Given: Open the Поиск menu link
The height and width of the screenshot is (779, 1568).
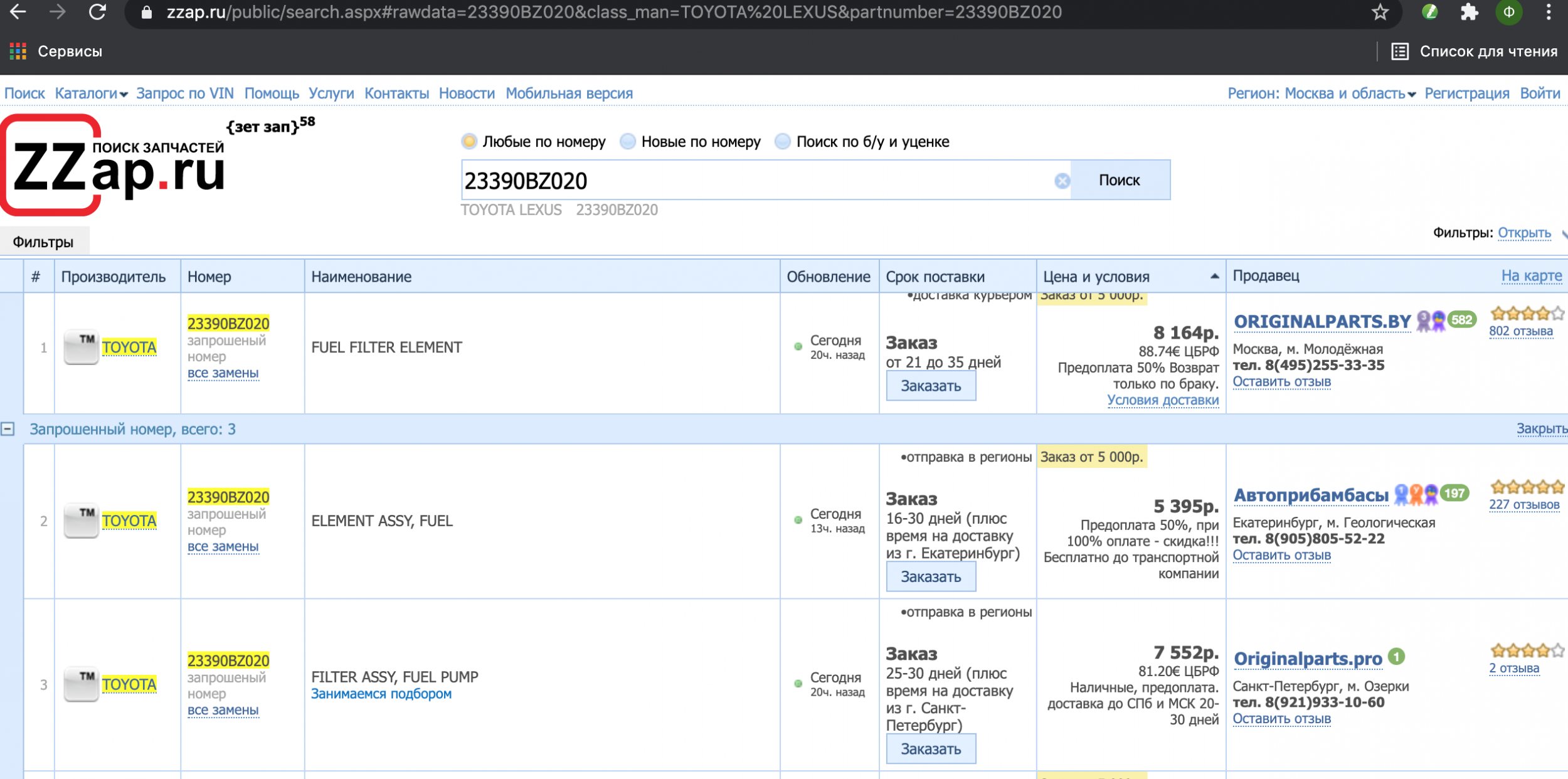Looking at the screenshot, I should pyautogui.click(x=24, y=93).
